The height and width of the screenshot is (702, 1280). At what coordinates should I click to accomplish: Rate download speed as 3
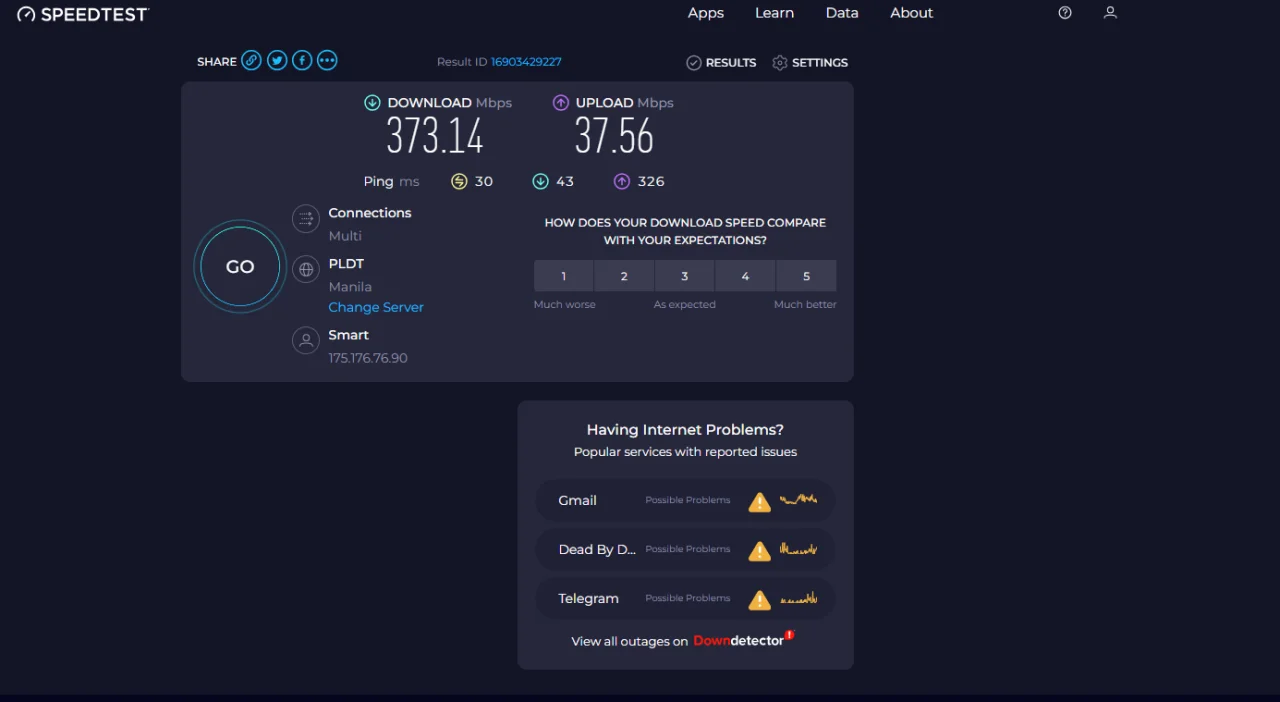point(685,276)
